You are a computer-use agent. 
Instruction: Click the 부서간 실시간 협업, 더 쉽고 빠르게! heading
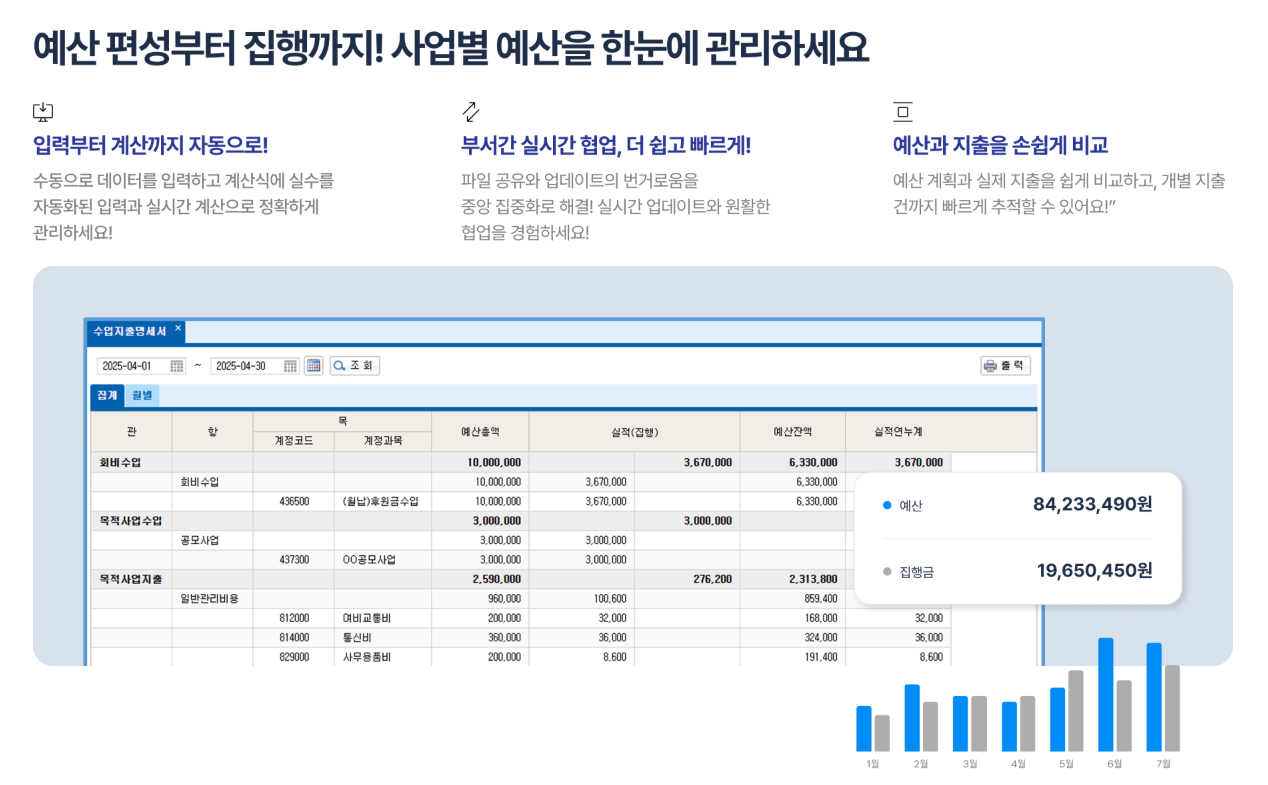point(606,146)
